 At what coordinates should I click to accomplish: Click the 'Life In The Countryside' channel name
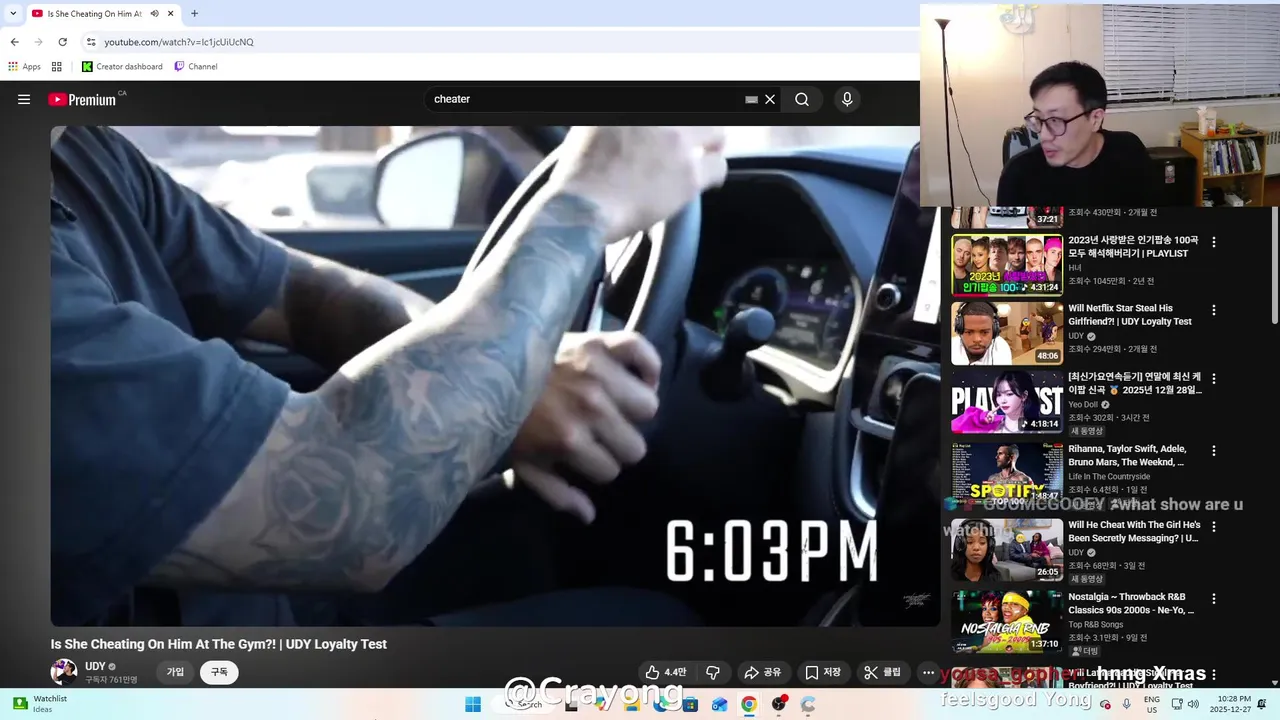pyautogui.click(x=1109, y=477)
